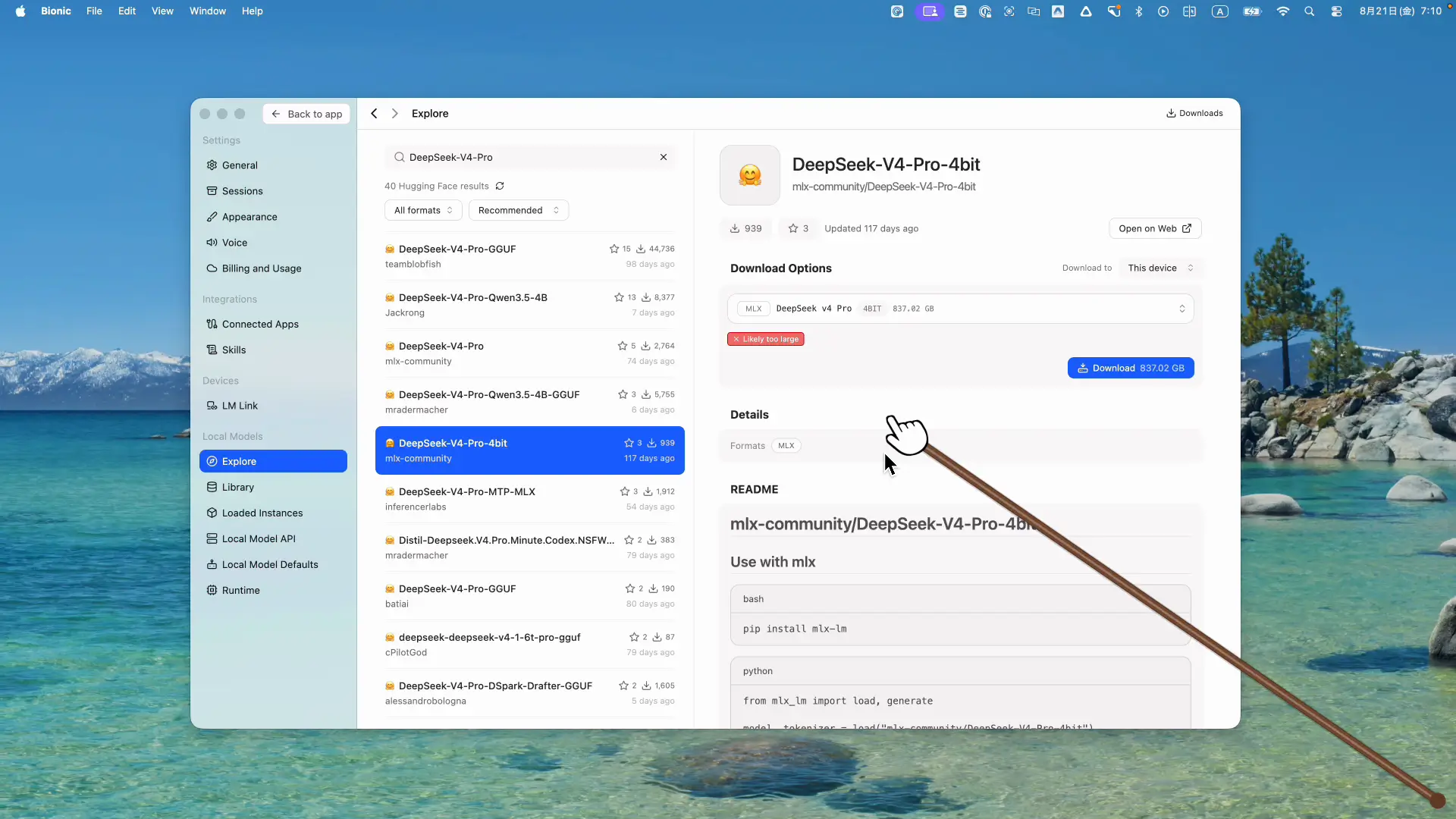Select Distil-Deepseek.V4.Pro.Minute.Codex result
The width and height of the screenshot is (1456, 819).
[x=529, y=548]
